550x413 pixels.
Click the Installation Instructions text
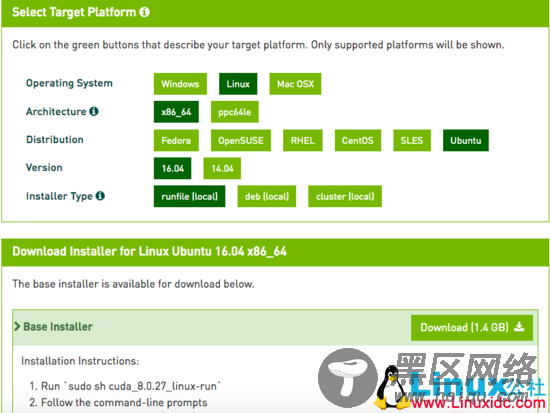coord(80,361)
